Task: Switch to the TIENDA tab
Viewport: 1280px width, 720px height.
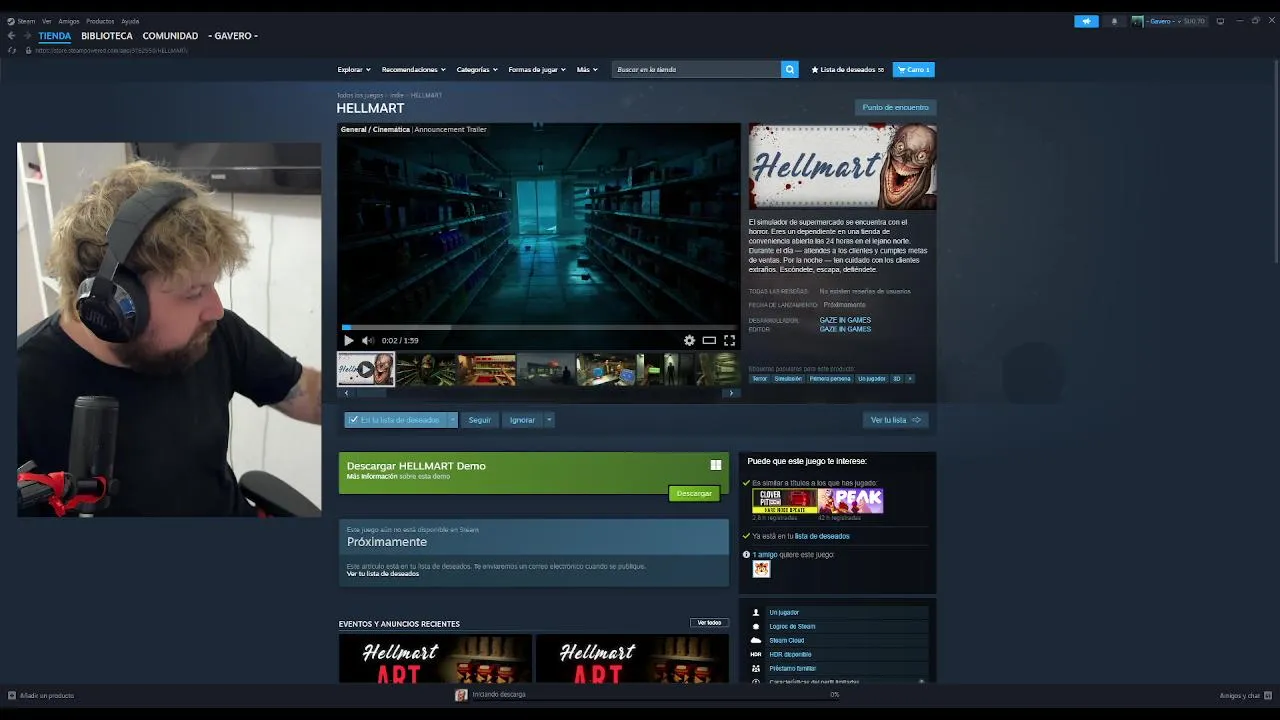Action: click(55, 36)
